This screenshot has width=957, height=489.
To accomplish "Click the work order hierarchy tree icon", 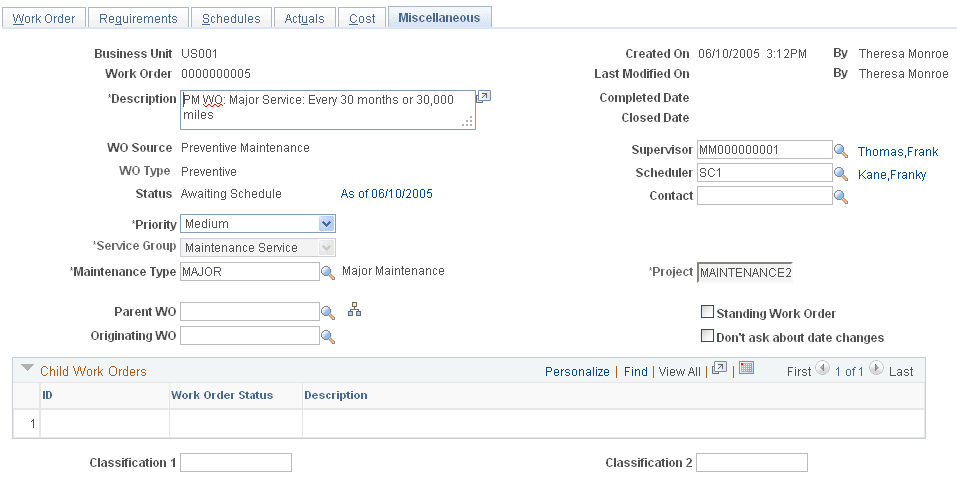I will pyautogui.click(x=355, y=310).
